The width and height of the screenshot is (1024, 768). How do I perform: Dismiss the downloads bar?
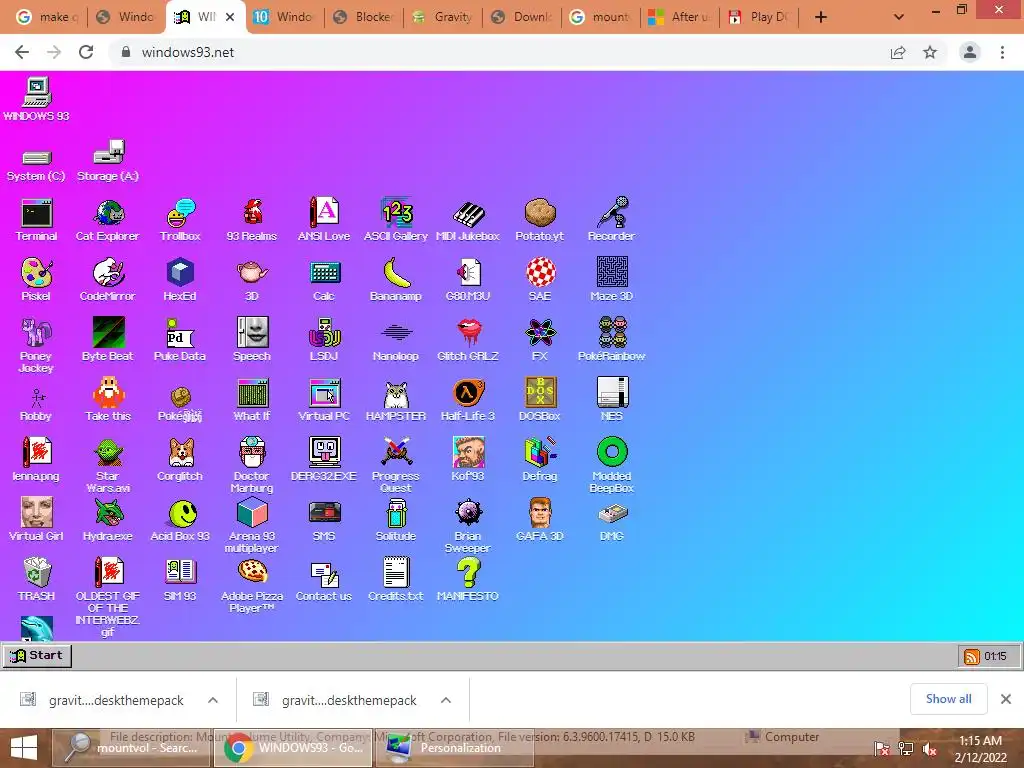(x=1006, y=699)
